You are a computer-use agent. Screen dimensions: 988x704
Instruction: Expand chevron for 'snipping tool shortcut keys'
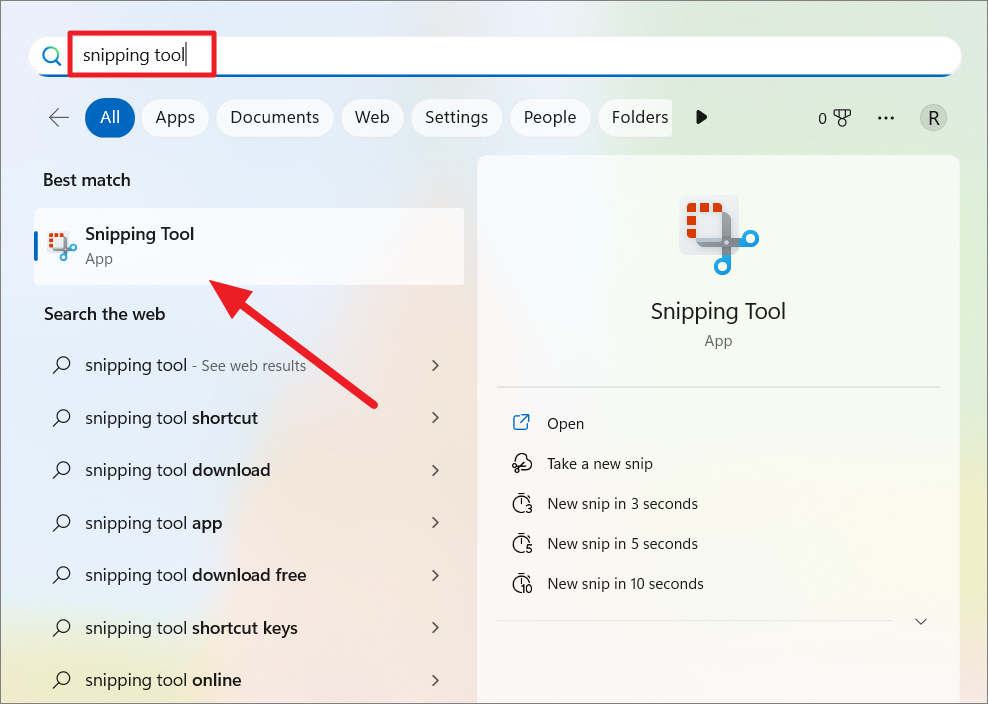(x=435, y=627)
